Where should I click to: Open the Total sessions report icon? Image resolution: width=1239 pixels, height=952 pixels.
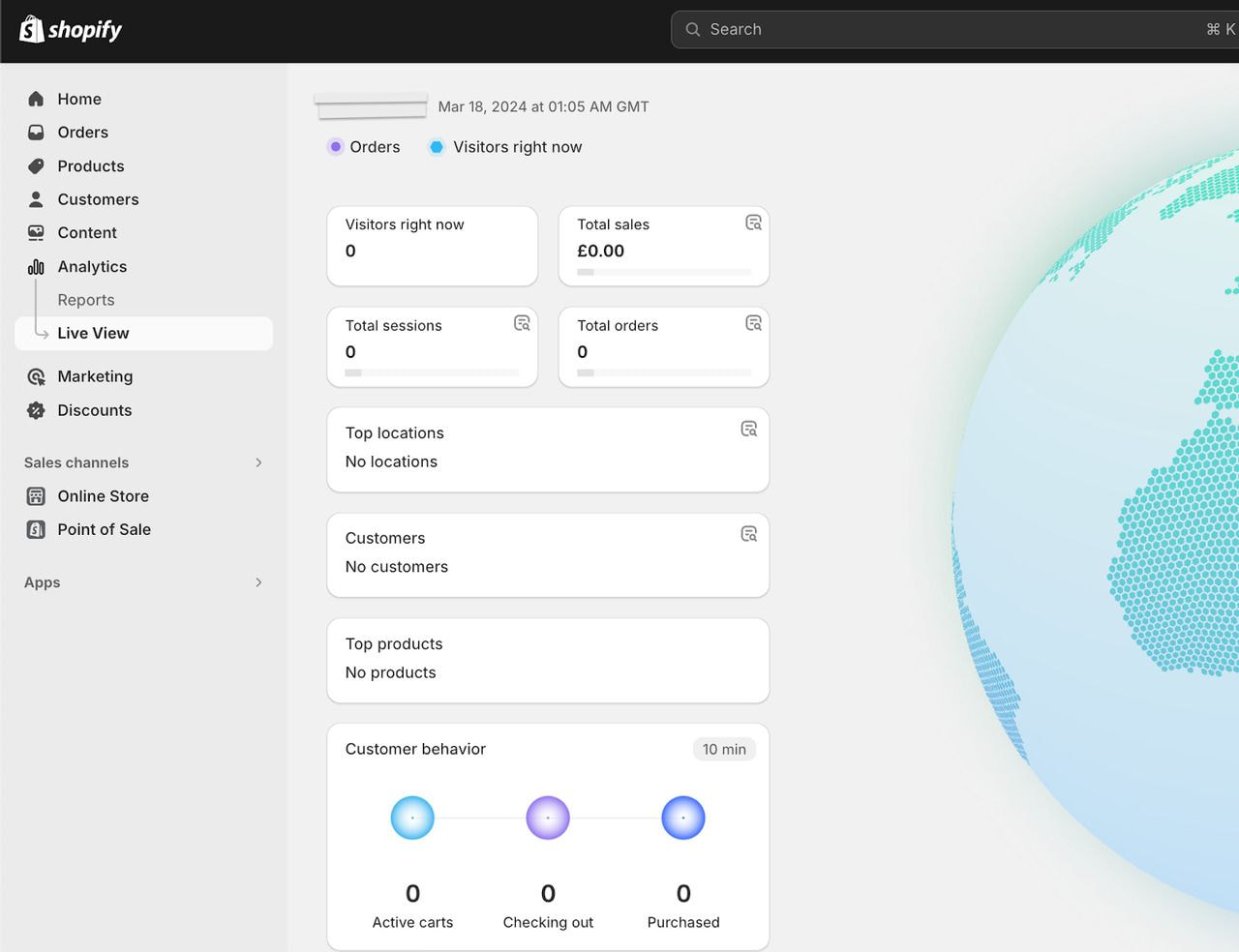[522, 323]
